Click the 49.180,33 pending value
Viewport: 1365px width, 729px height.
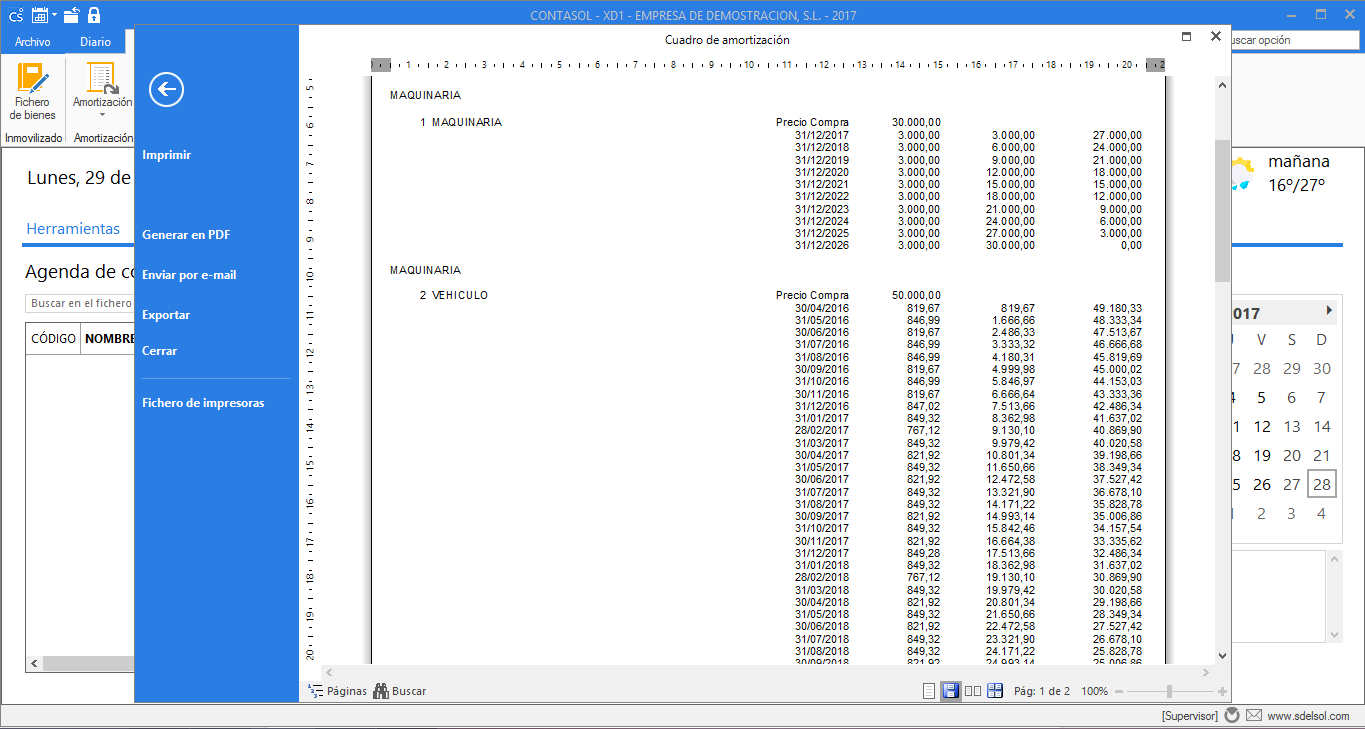click(x=1117, y=308)
